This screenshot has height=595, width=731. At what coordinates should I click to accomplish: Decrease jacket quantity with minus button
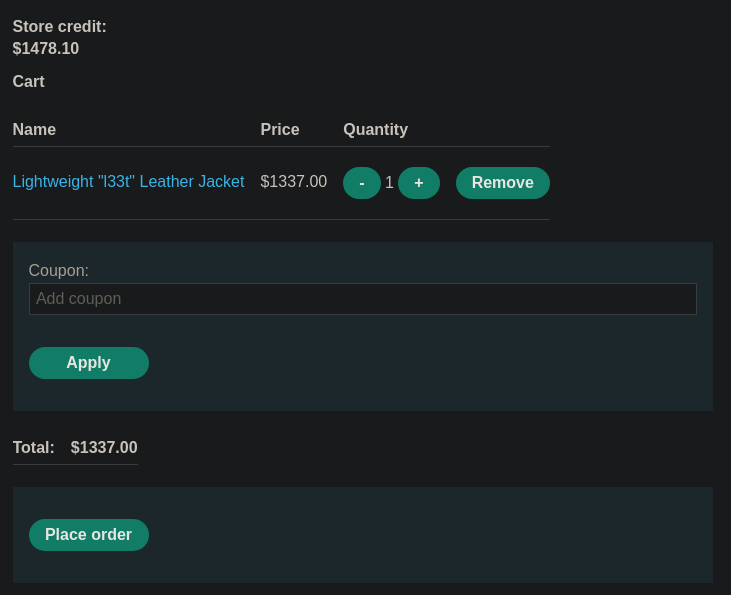362,183
